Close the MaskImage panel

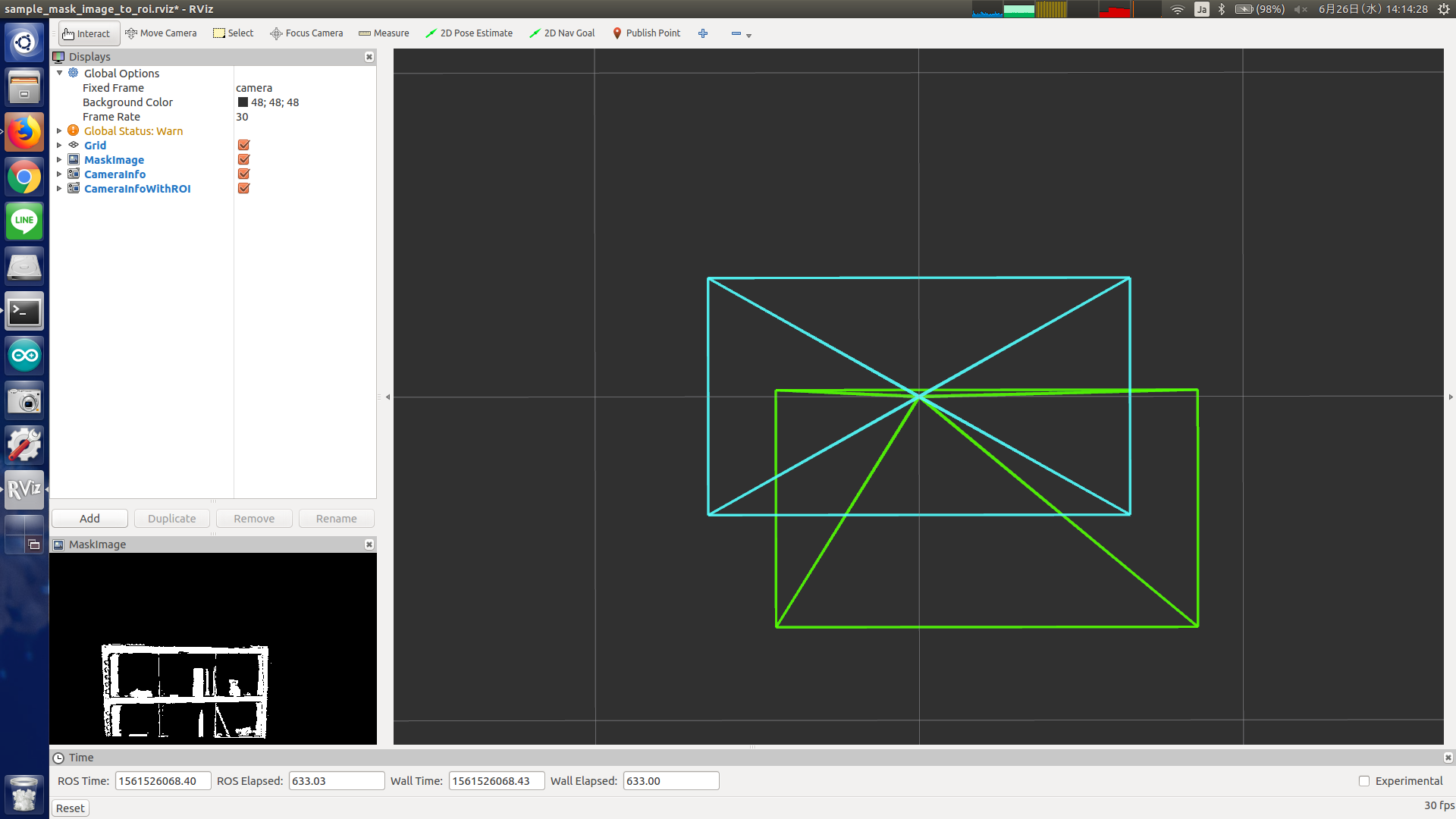369,544
